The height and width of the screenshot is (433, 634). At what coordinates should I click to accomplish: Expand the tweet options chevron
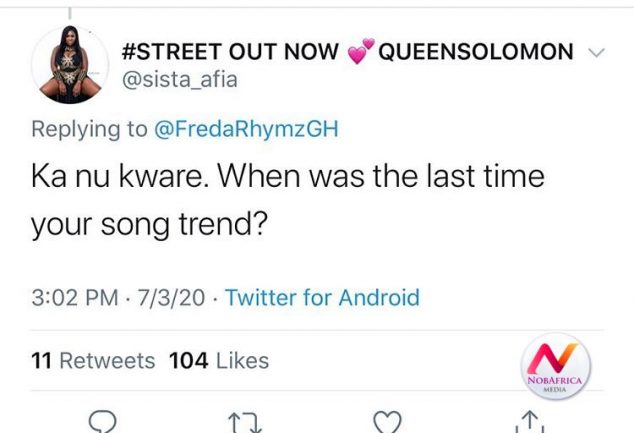click(597, 52)
